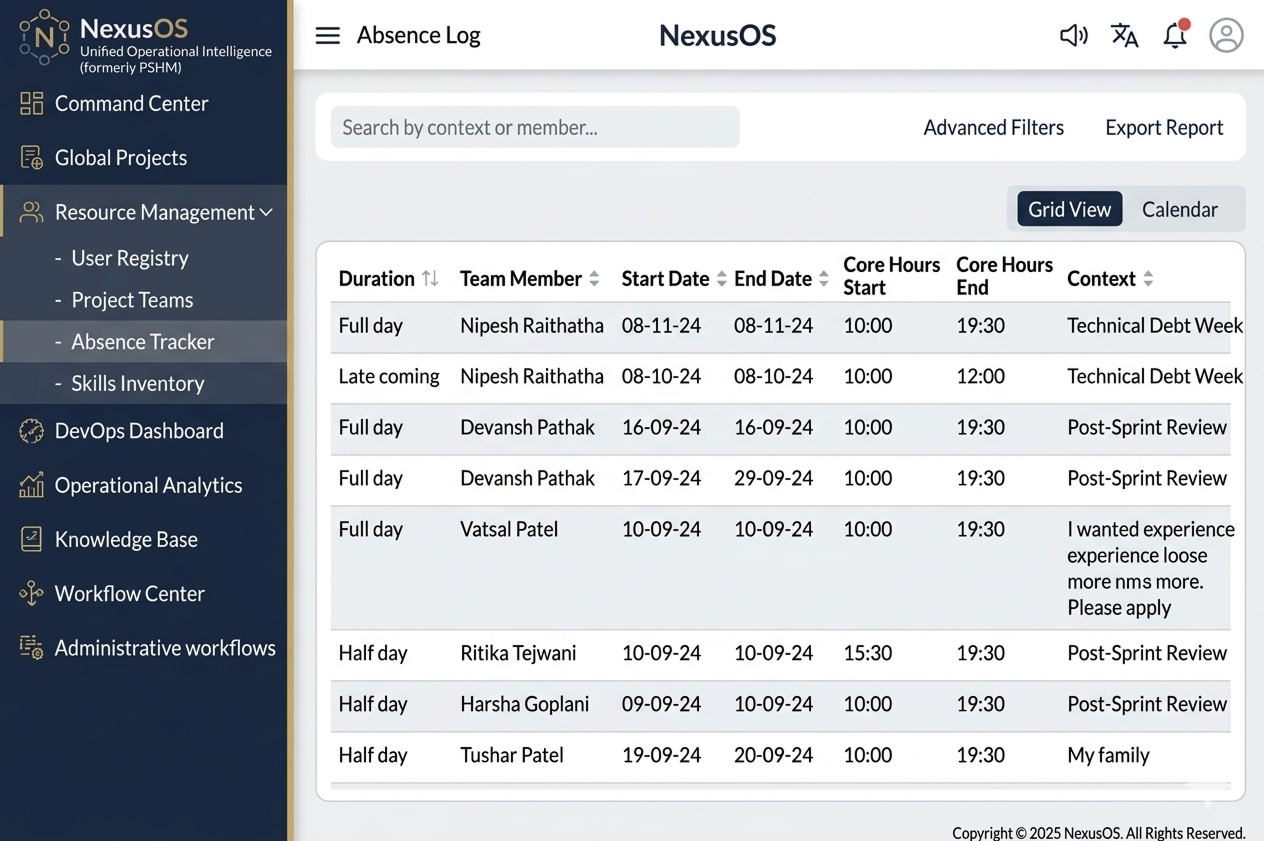
Task: Switch to Calendar view
Action: (x=1179, y=209)
